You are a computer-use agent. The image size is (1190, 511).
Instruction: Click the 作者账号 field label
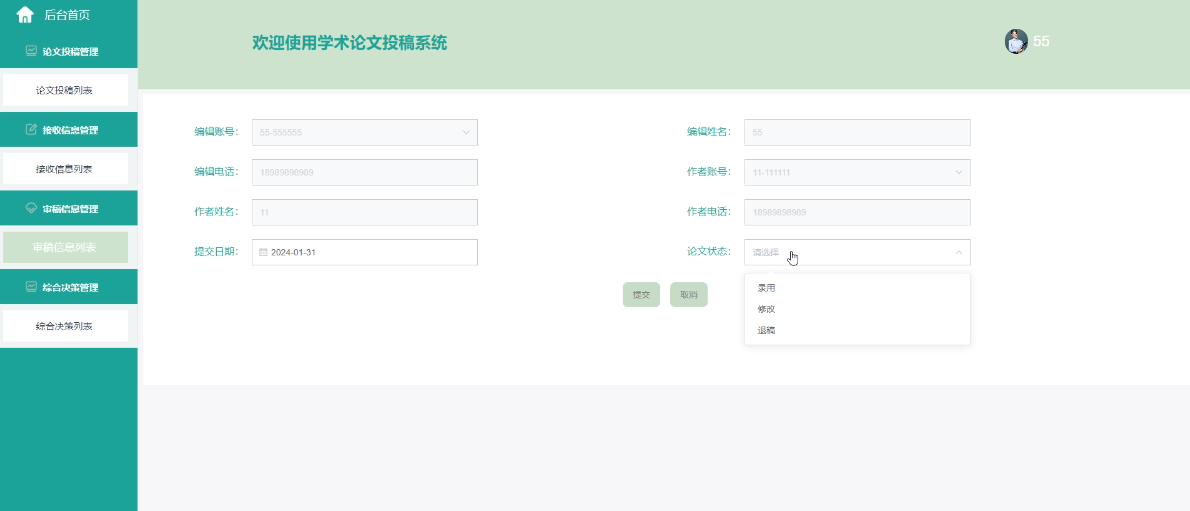[709, 172]
